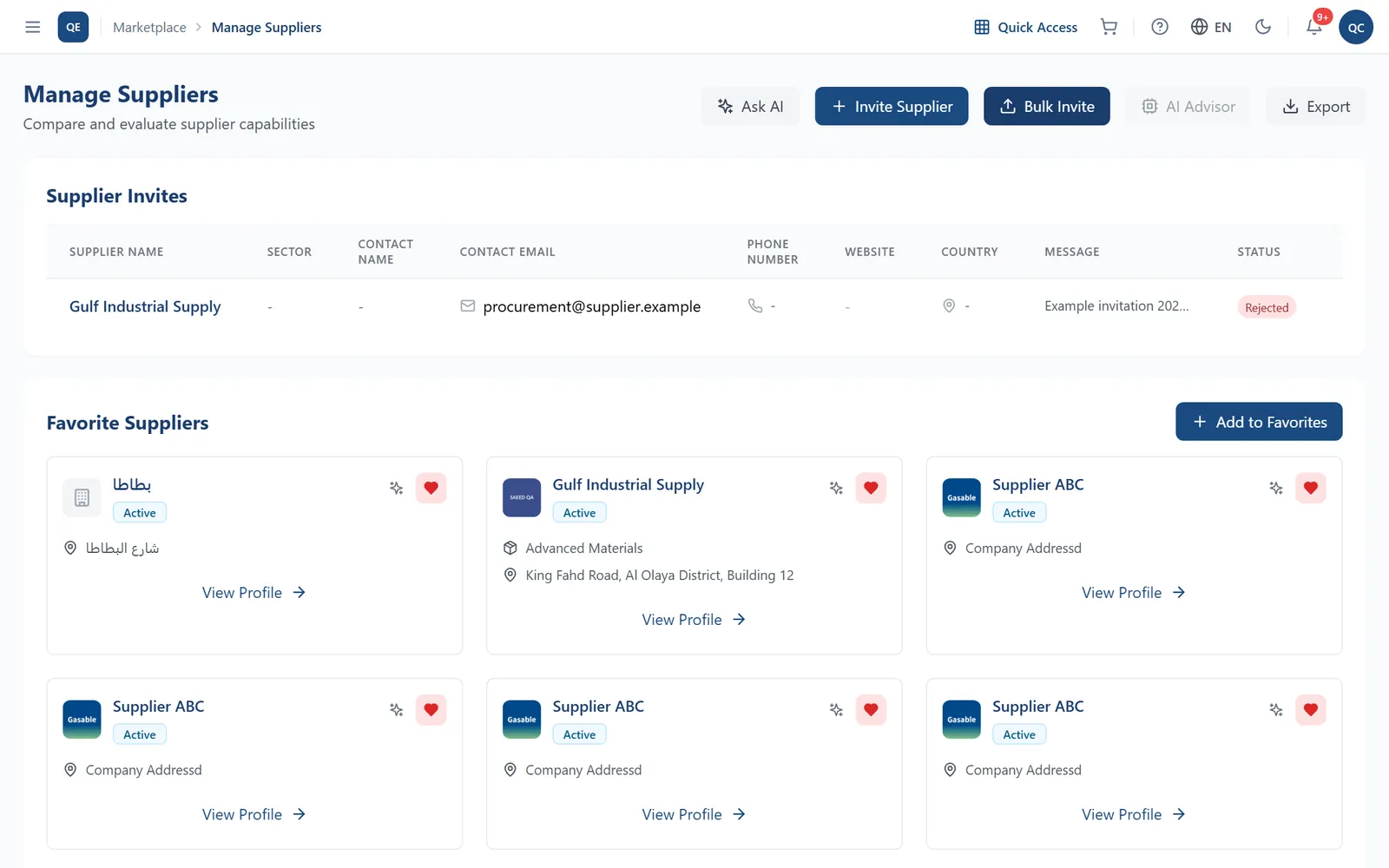Open Quick Access menu

(1025, 27)
